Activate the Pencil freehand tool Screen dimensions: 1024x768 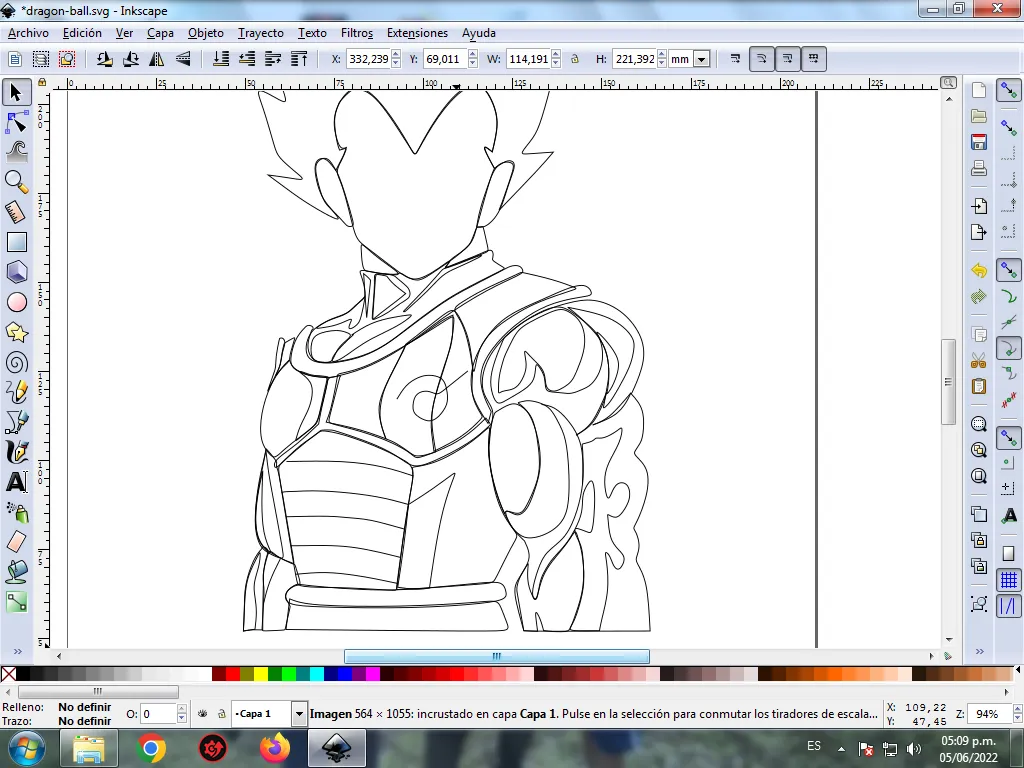click(16, 392)
